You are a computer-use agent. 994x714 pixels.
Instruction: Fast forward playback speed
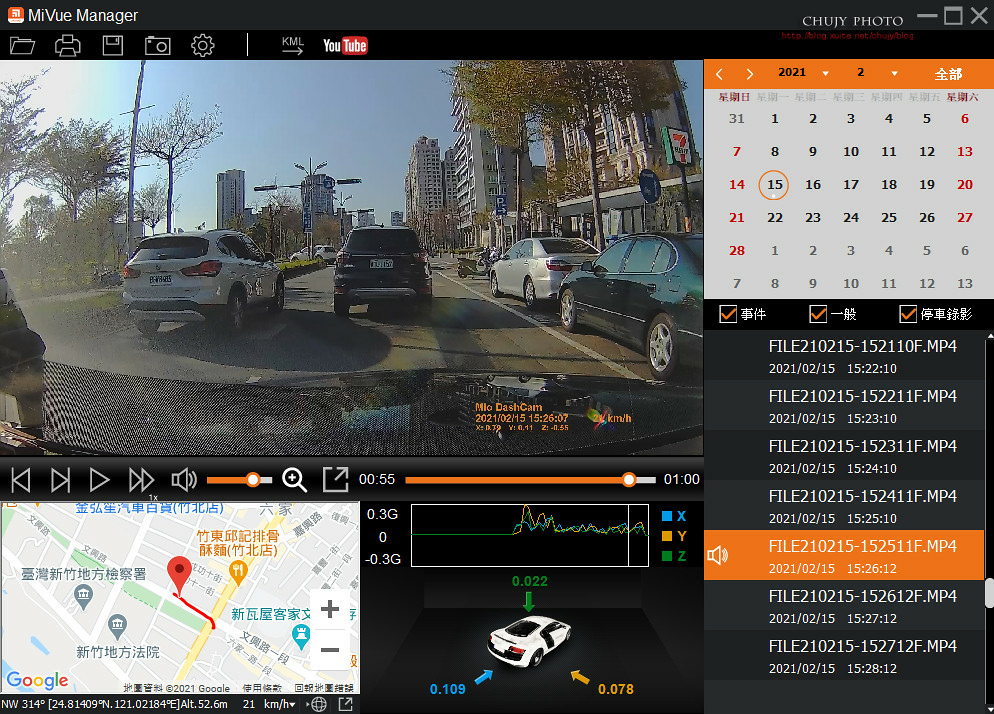click(x=141, y=480)
